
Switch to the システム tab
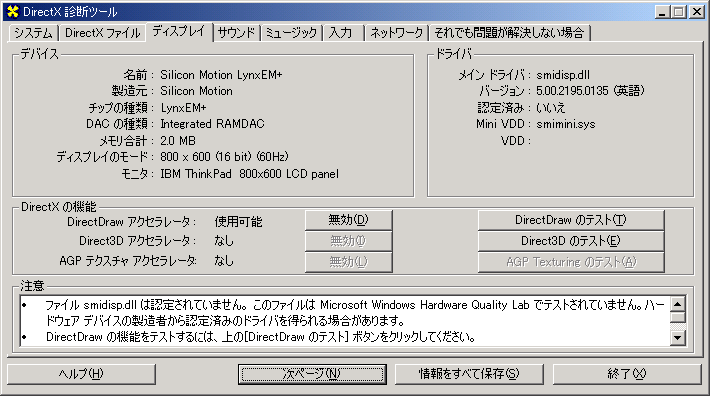pyautogui.click(x=33, y=33)
